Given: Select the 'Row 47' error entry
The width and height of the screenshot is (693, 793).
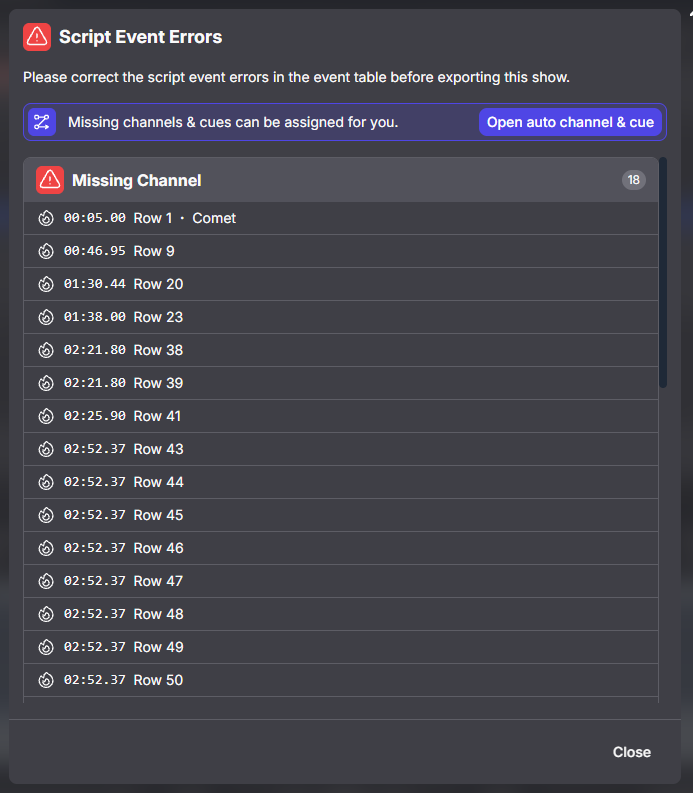Looking at the screenshot, I should coord(341,581).
